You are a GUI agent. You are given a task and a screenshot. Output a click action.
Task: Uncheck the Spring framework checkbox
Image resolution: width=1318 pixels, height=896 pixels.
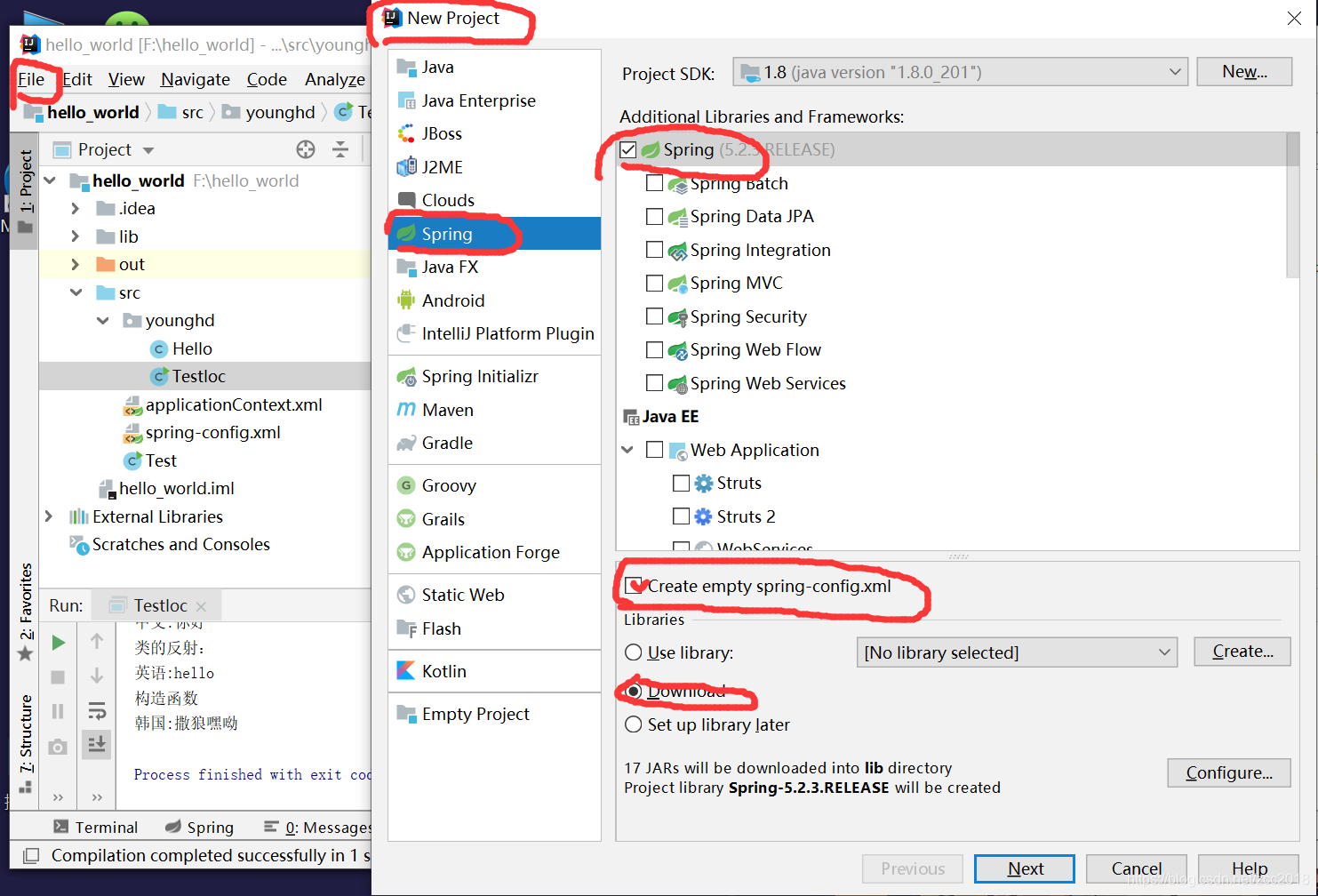[x=628, y=149]
